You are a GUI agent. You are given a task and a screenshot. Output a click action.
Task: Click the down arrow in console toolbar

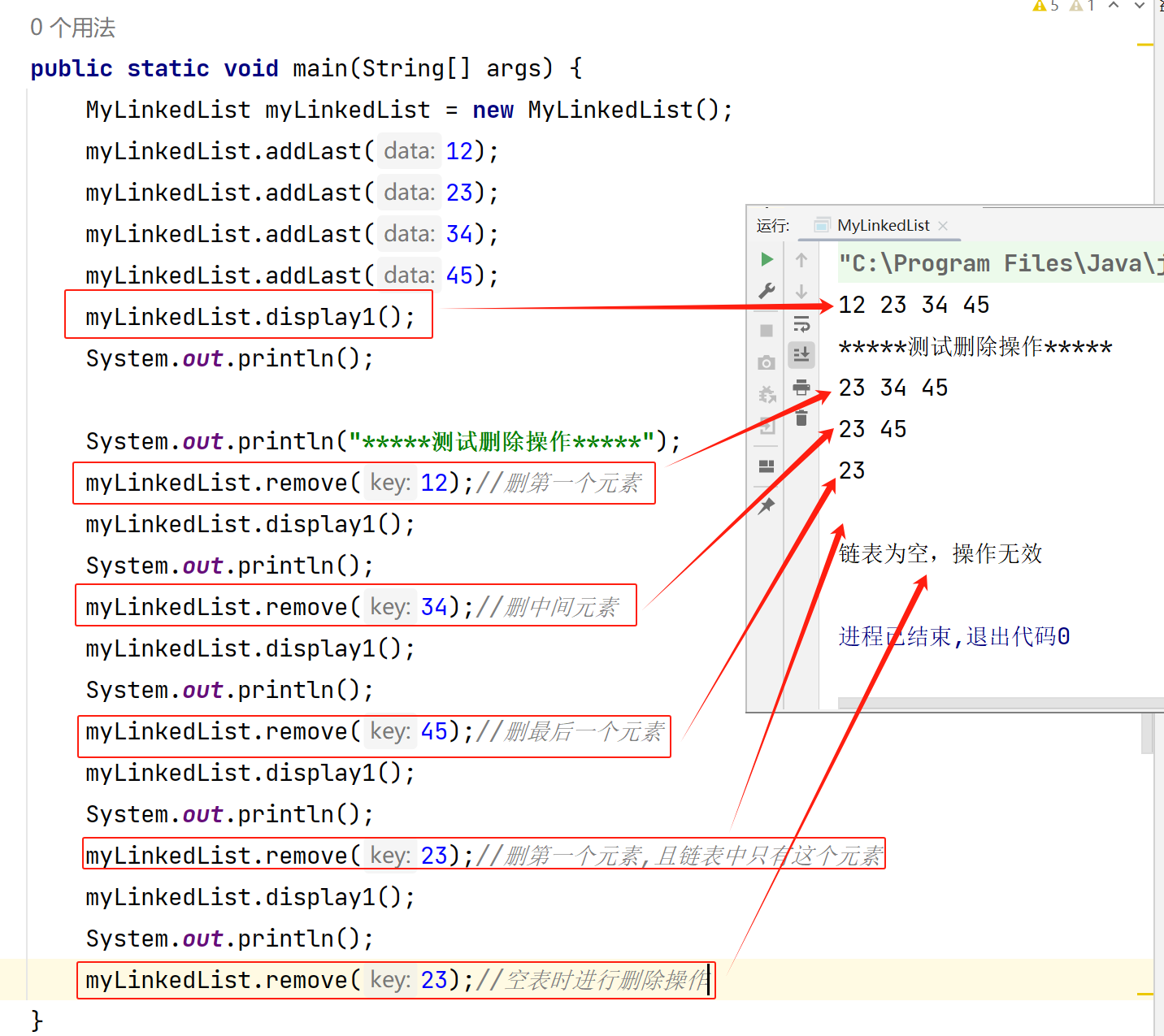pos(801,291)
